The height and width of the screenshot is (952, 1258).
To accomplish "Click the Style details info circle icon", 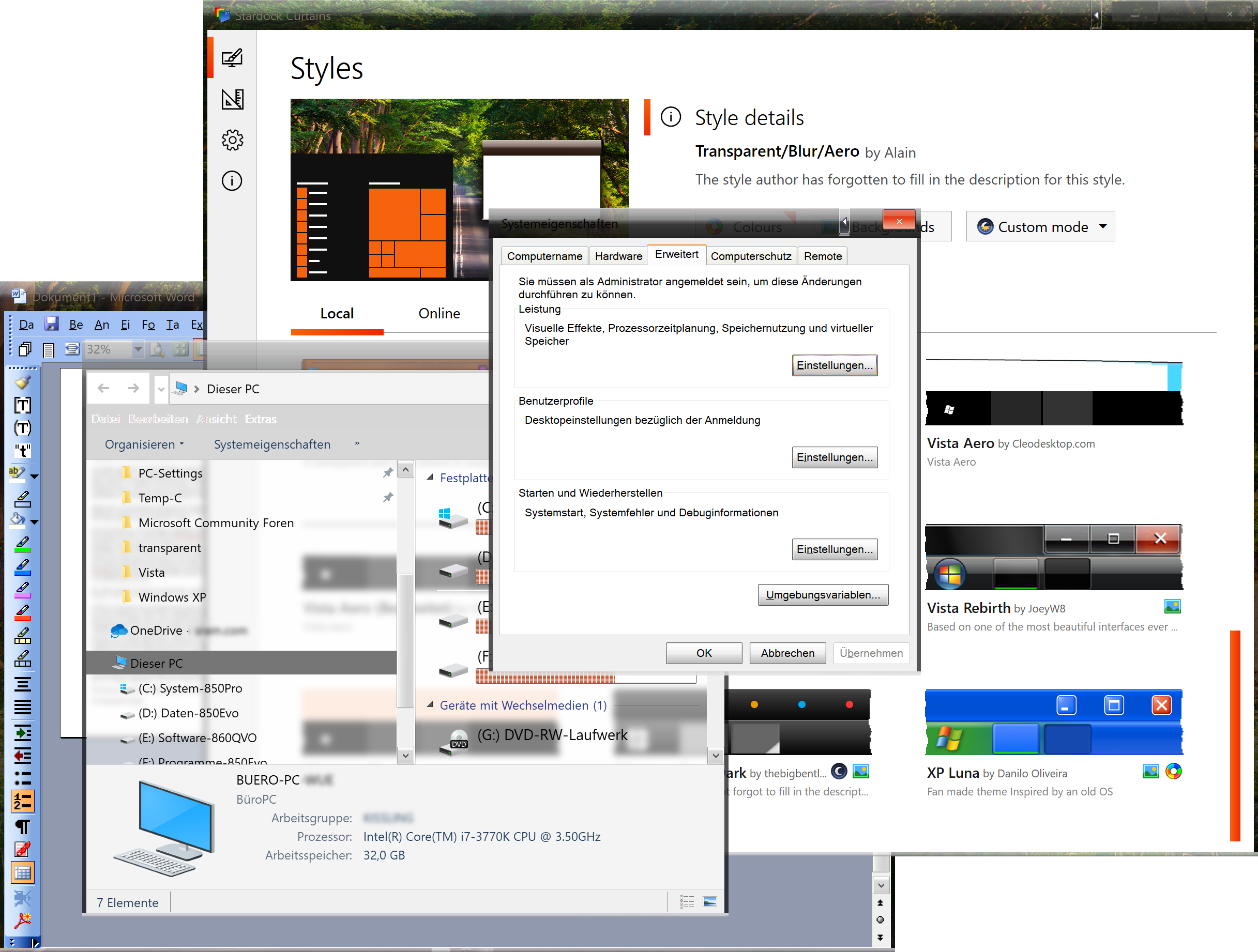I will pos(671,117).
